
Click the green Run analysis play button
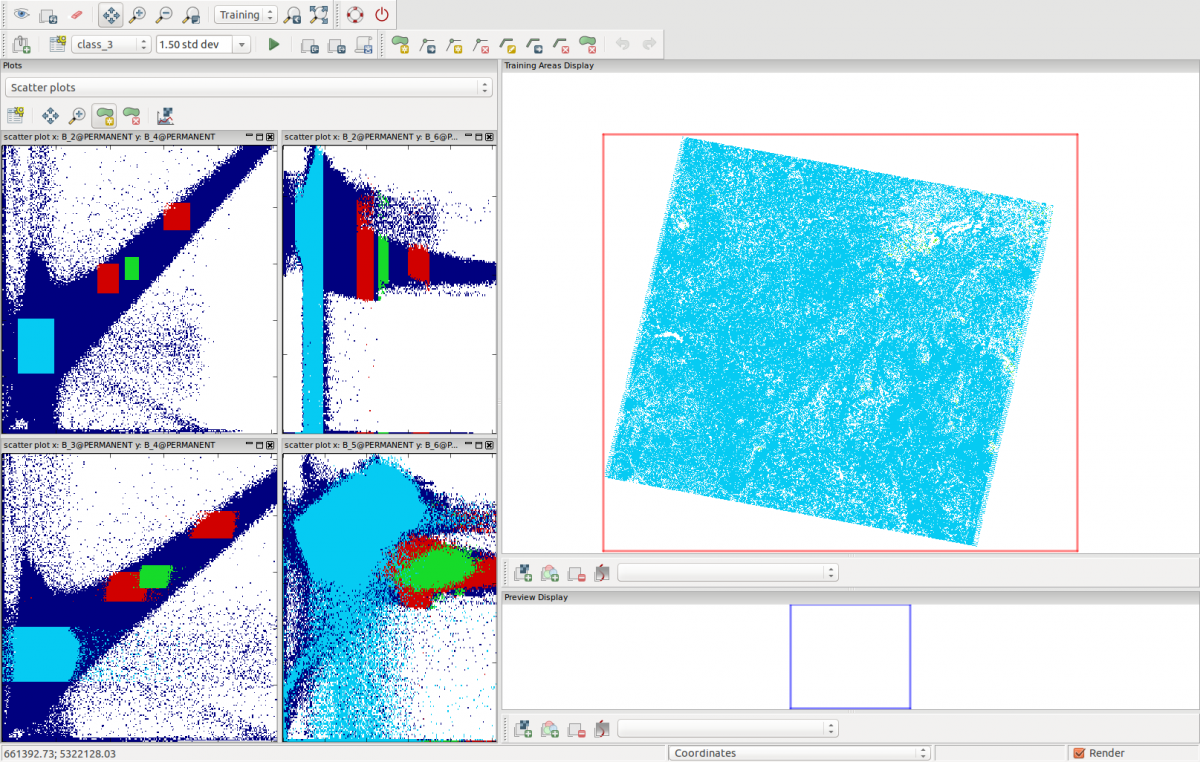[274, 44]
